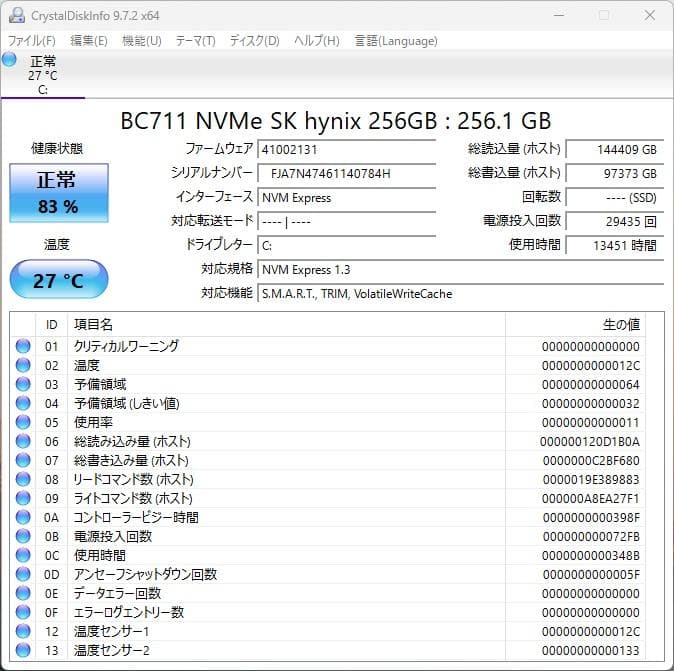Click status orb for ID 02 温度 row
Viewport: 674px width, 671px height.
coord(23,365)
